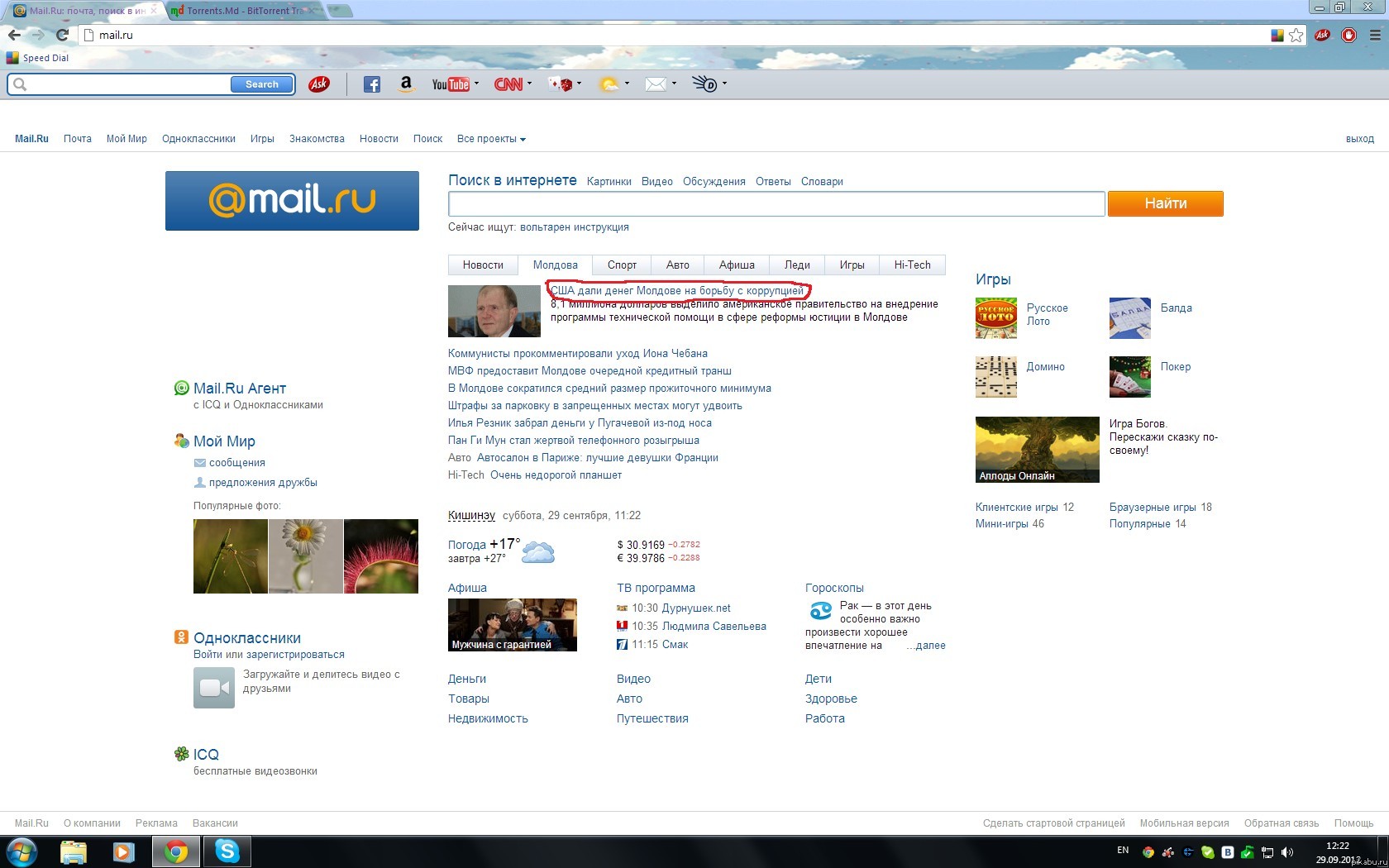Screen dimensions: 1389x868
Task: Click the blue toolbar Search button
Action: [x=261, y=84]
